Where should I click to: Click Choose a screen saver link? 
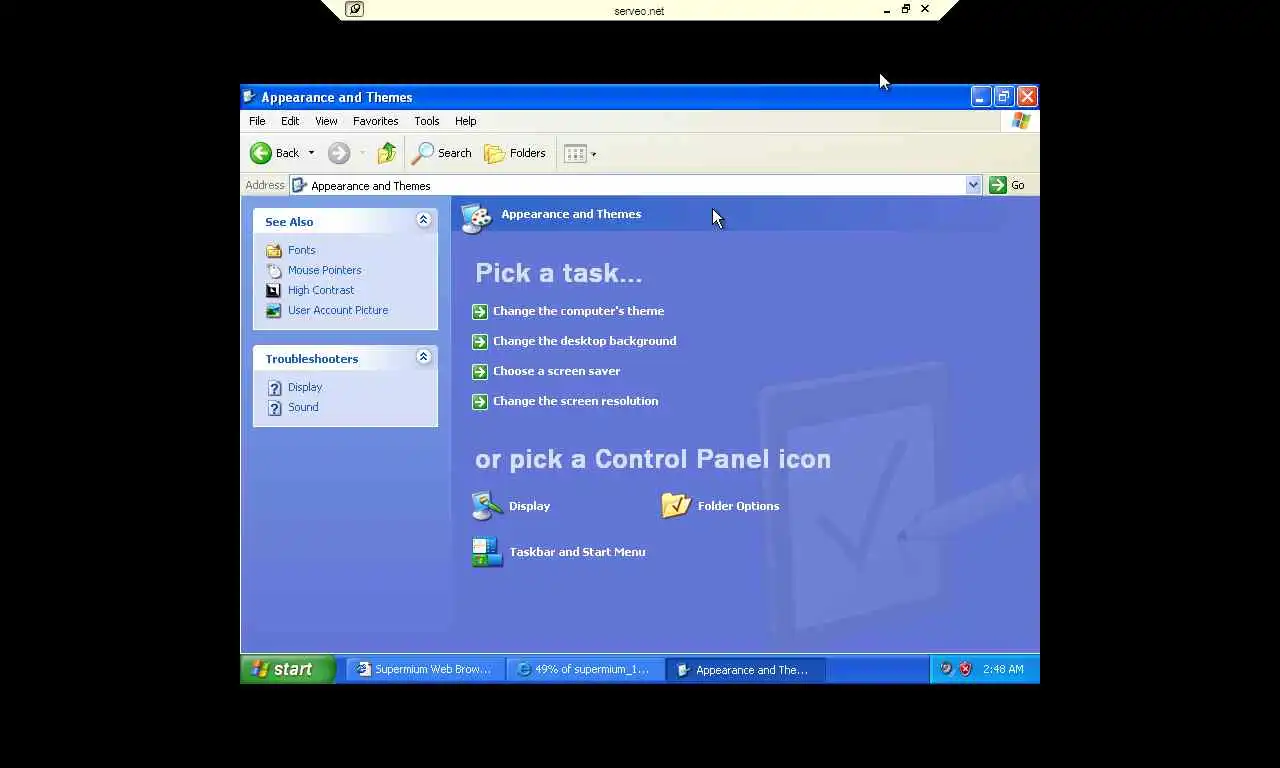point(557,371)
